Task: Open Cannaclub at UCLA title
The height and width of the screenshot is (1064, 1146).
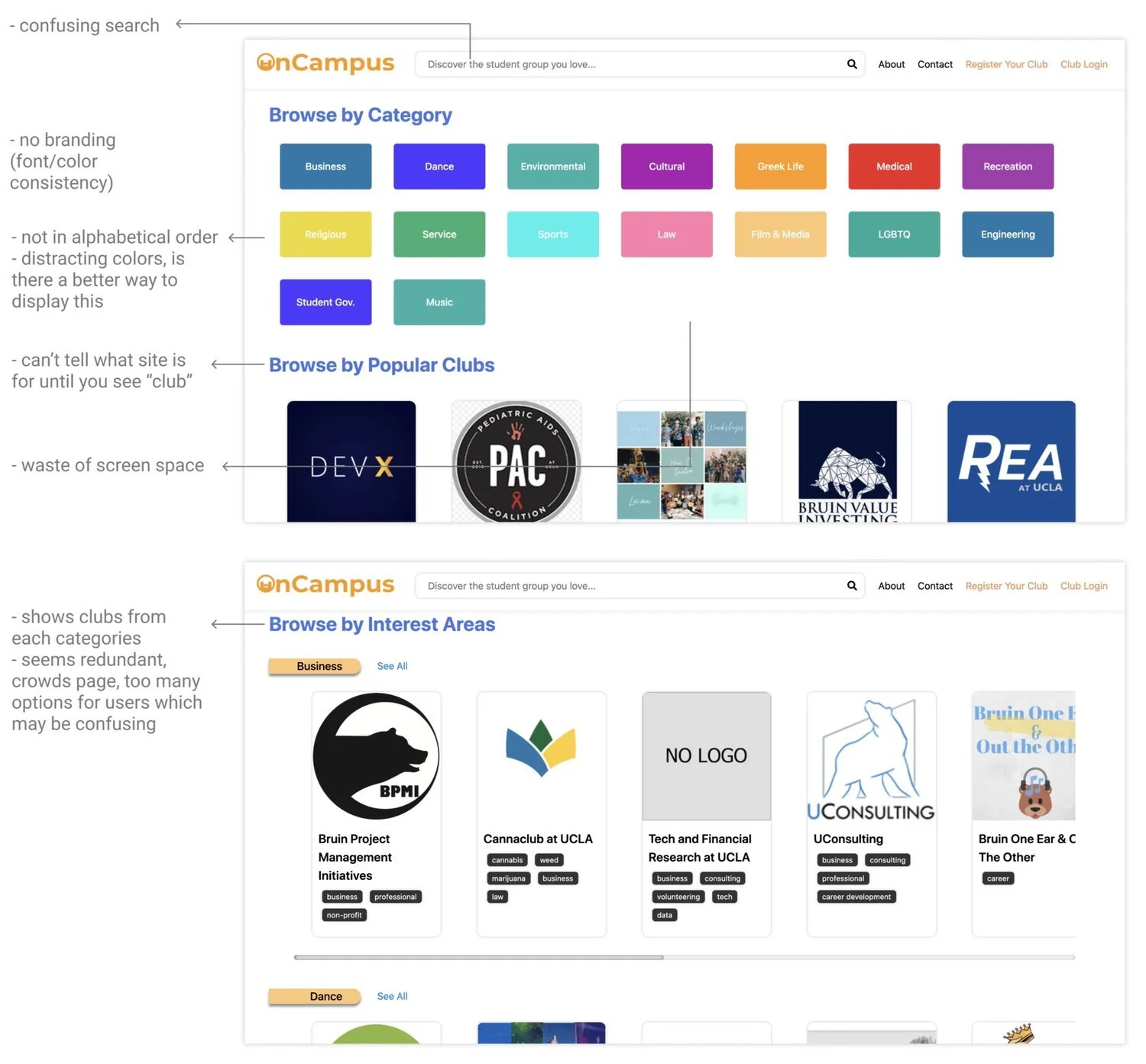Action: (538, 839)
